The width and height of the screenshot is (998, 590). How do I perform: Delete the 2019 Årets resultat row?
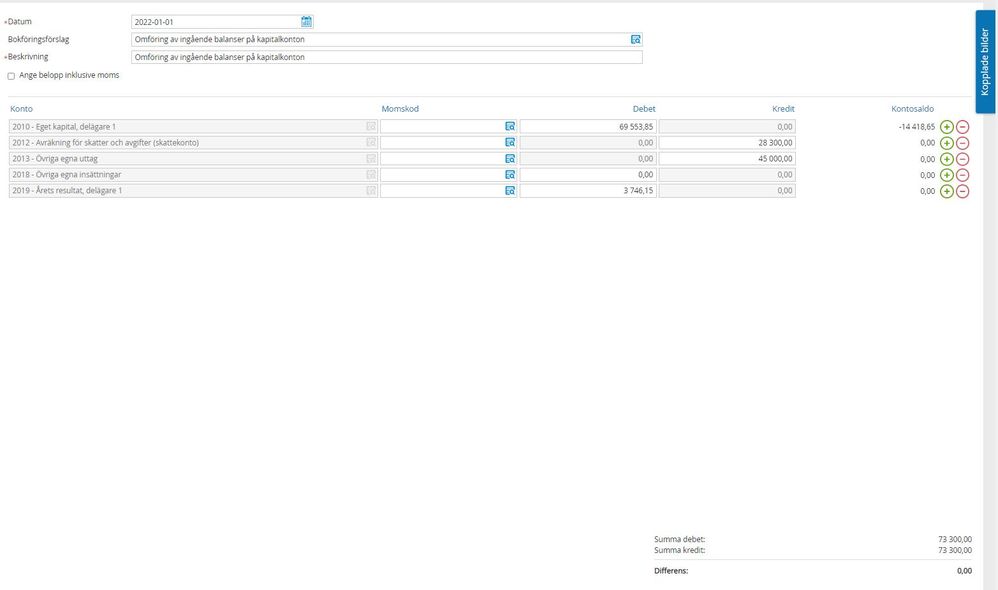[x=962, y=191]
